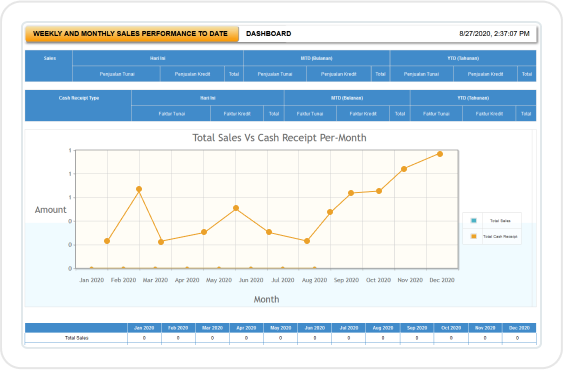Select 'Sep 2020' column header in the bottom table

click(x=417, y=328)
